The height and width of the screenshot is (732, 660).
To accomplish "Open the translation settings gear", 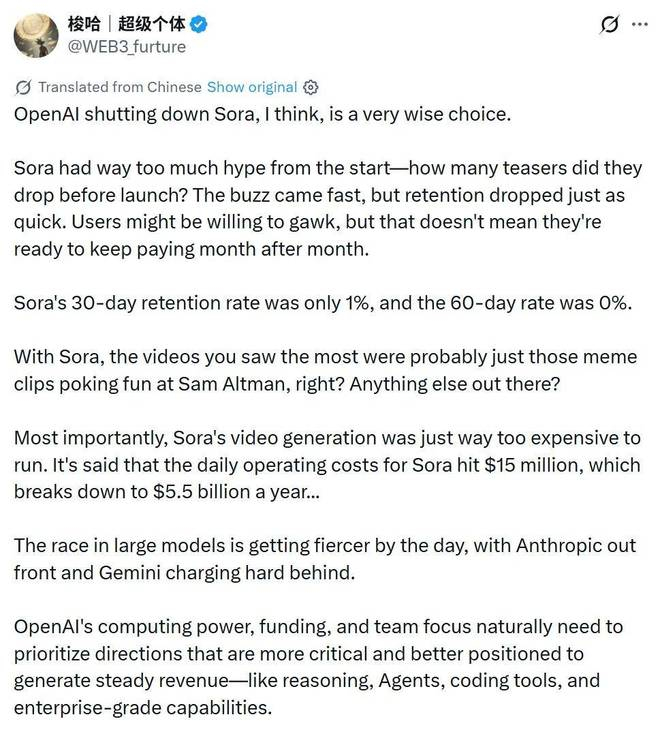I will pyautogui.click(x=310, y=87).
